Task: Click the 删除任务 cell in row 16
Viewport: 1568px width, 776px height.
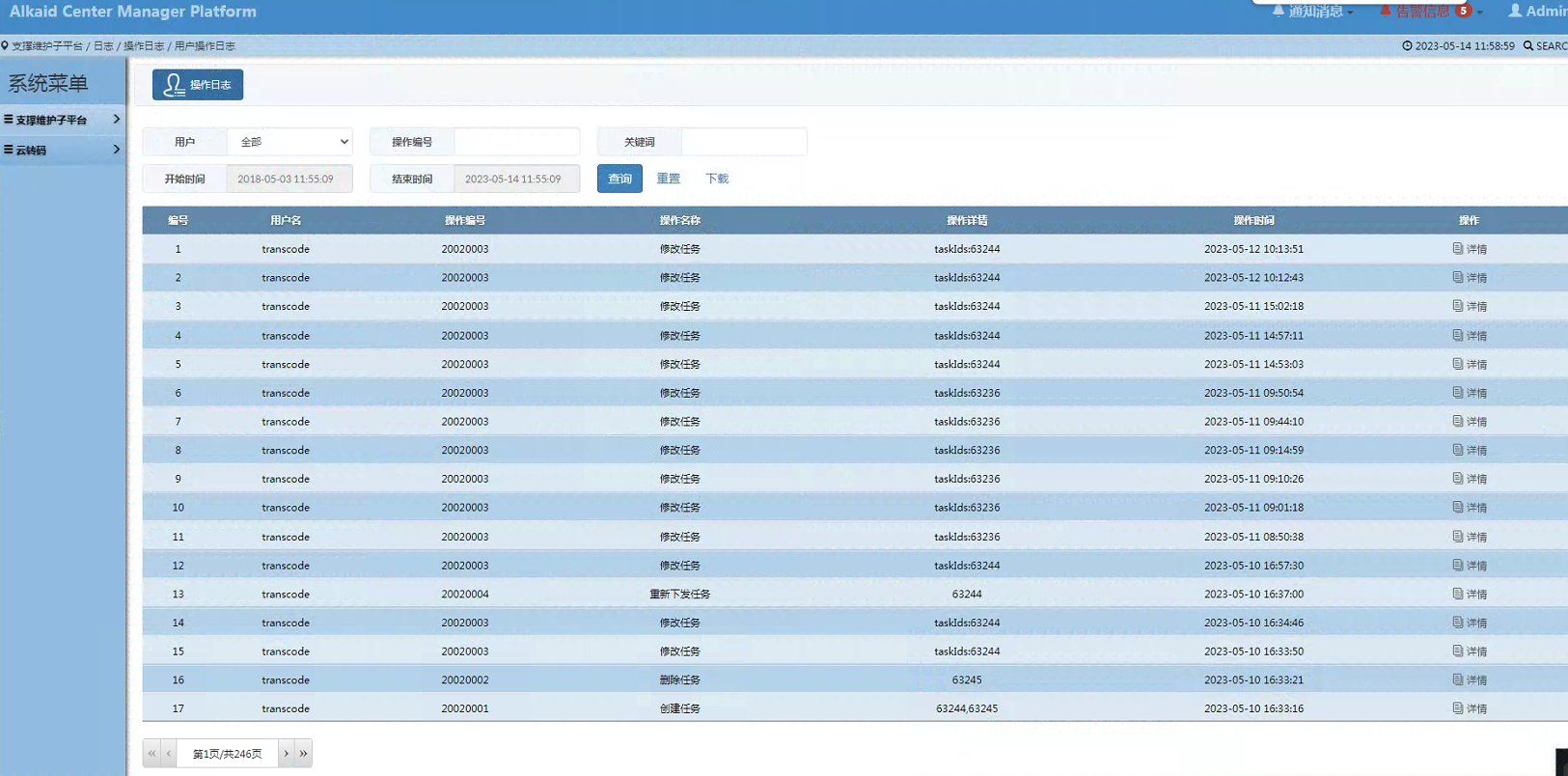Action: tap(679, 680)
